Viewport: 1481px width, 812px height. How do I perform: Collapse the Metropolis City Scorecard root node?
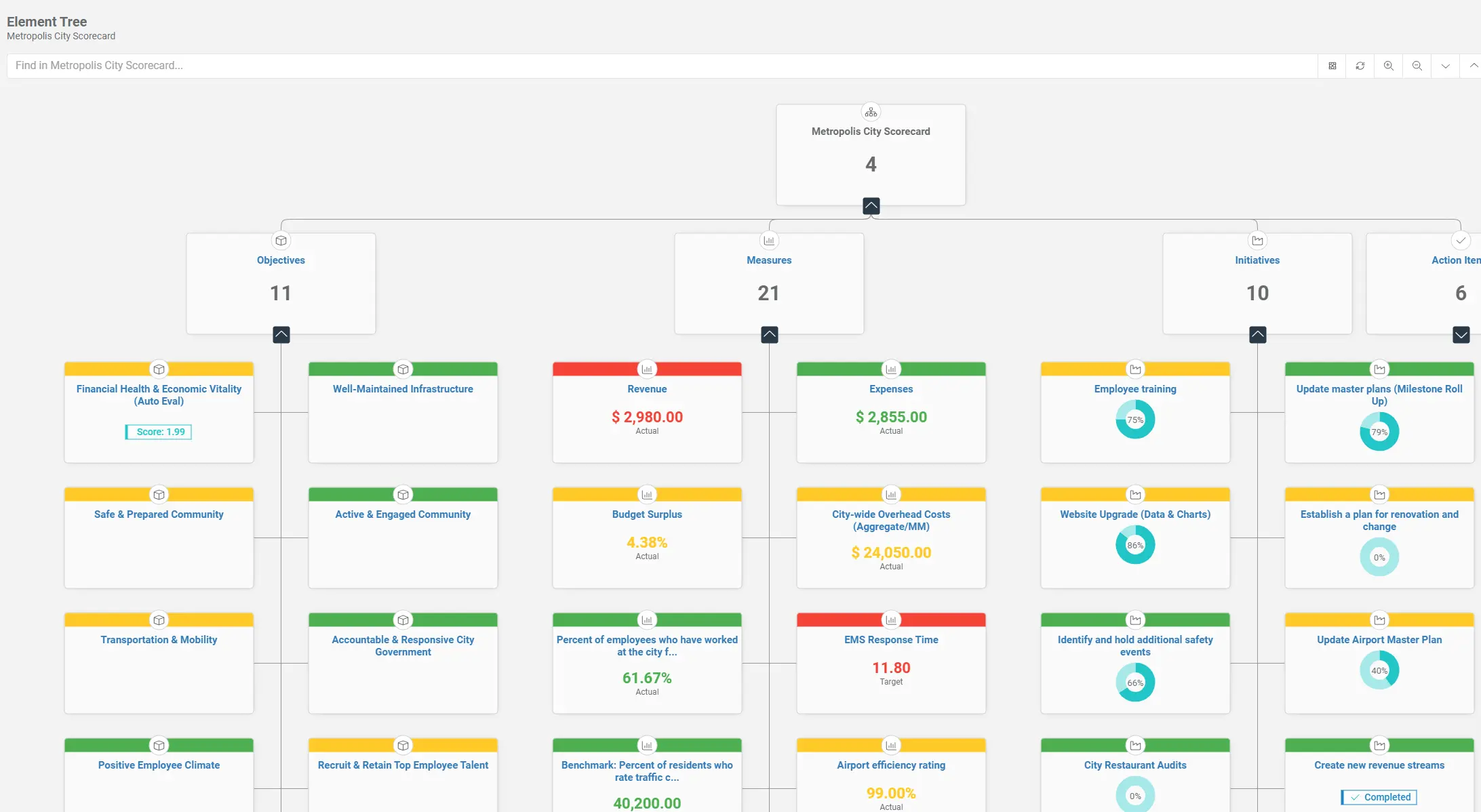[871, 206]
